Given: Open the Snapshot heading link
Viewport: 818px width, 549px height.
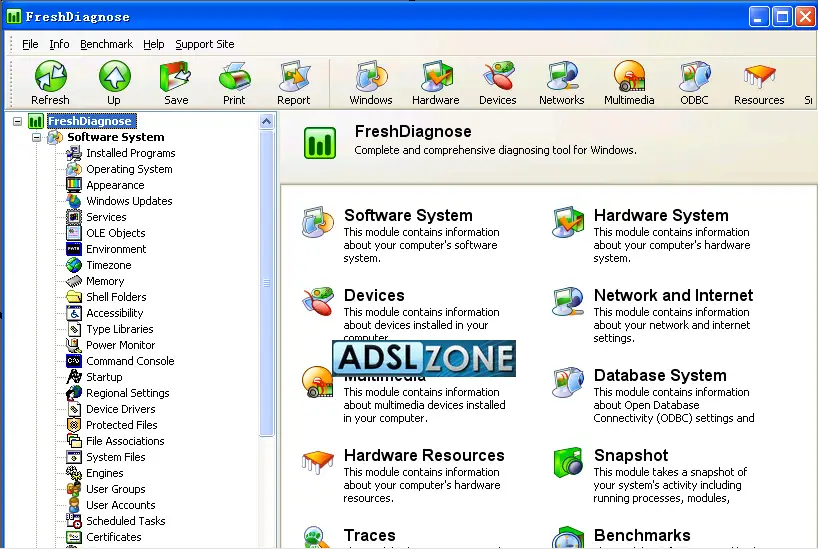Looking at the screenshot, I should point(631,455).
